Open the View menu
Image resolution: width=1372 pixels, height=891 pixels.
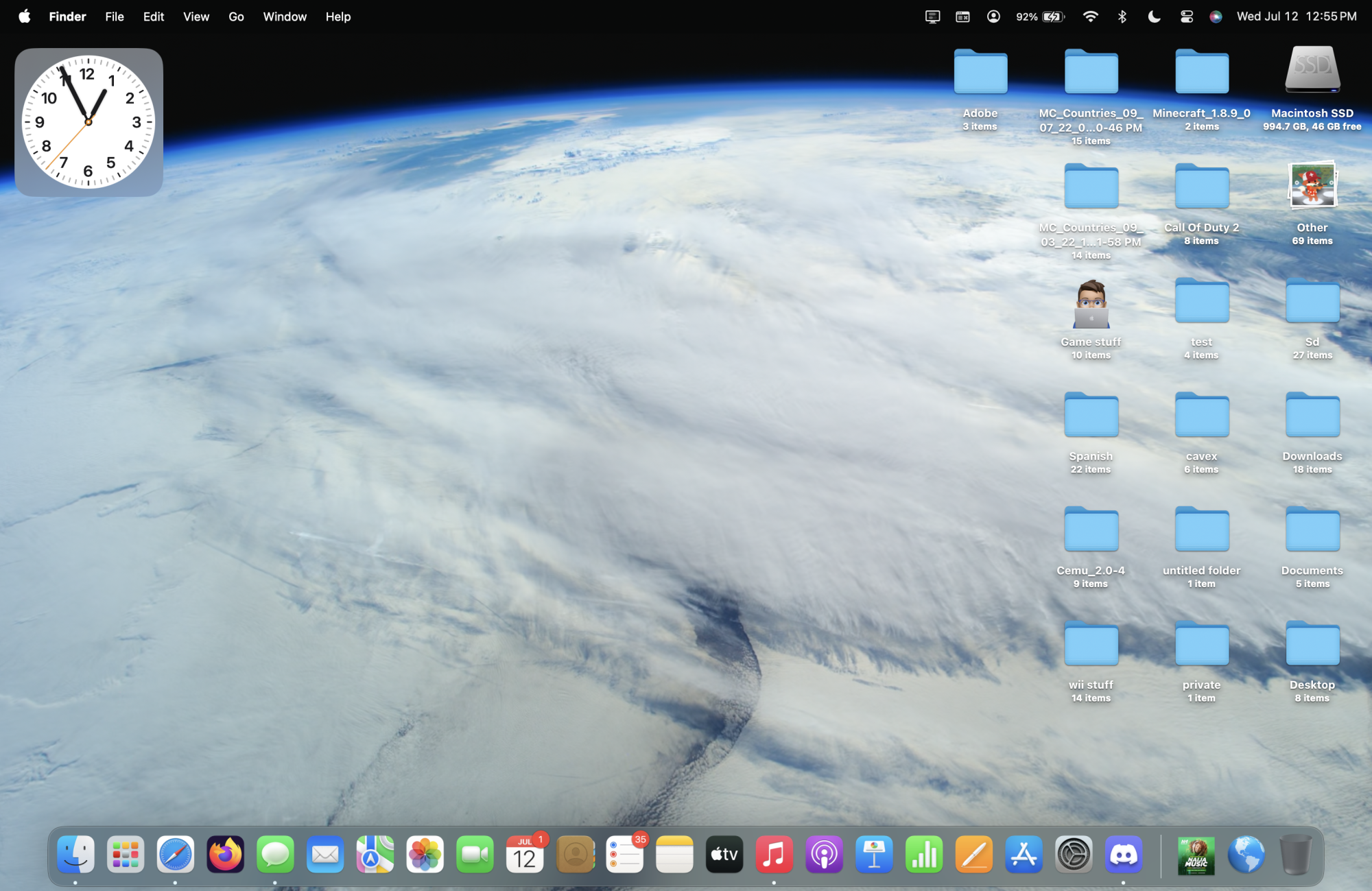[196, 16]
